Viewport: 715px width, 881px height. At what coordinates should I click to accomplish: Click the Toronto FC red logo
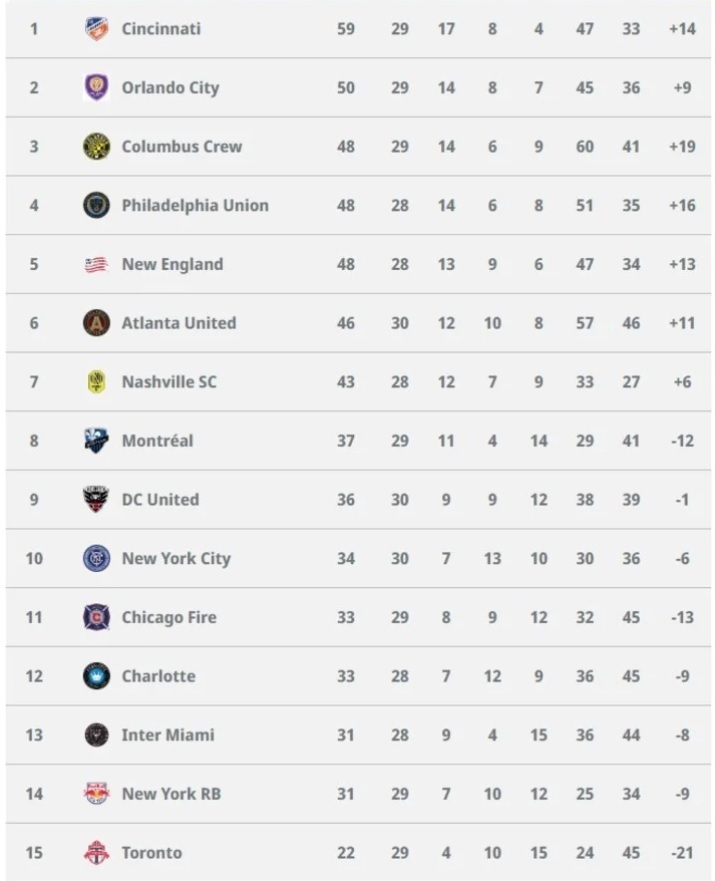click(x=96, y=853)
